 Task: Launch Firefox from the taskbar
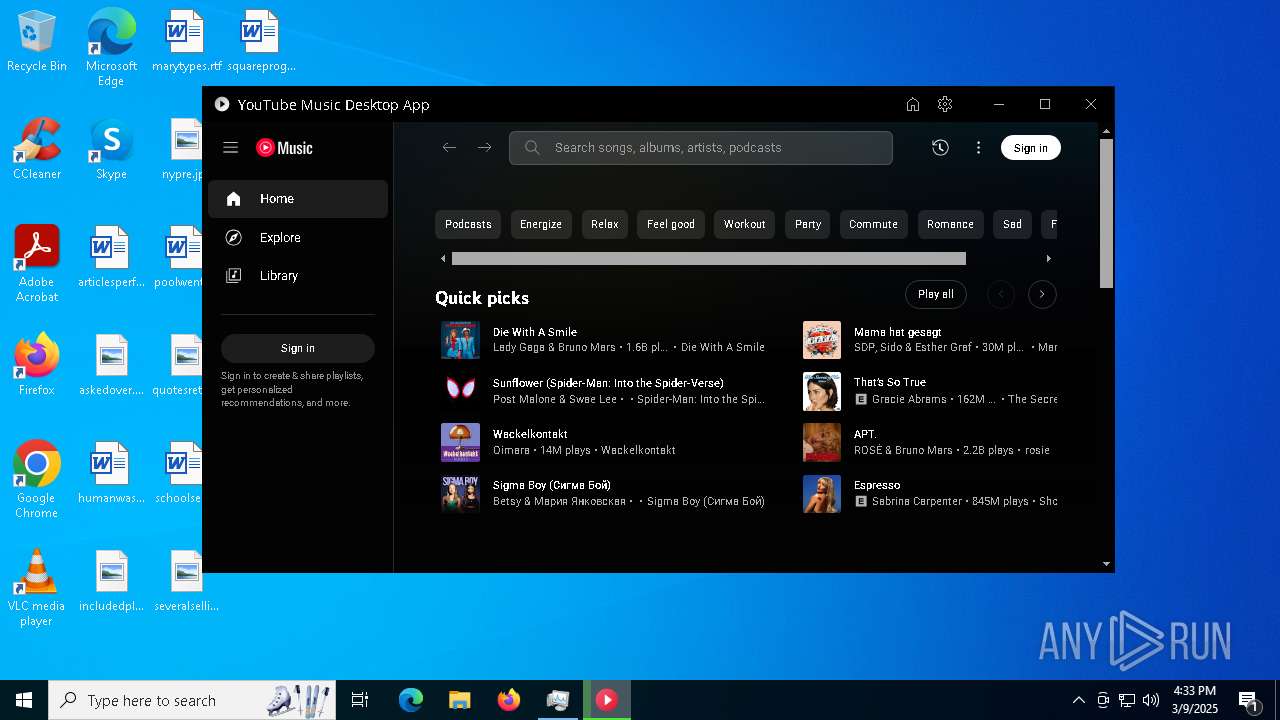click(x=509, y=700)
